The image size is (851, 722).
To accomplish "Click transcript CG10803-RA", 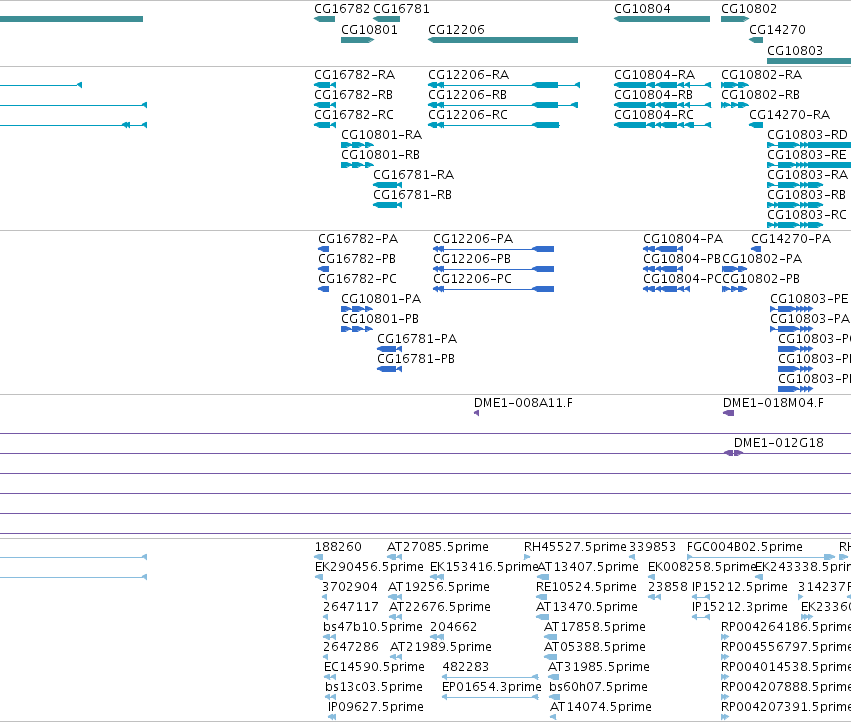I will 807,175.
